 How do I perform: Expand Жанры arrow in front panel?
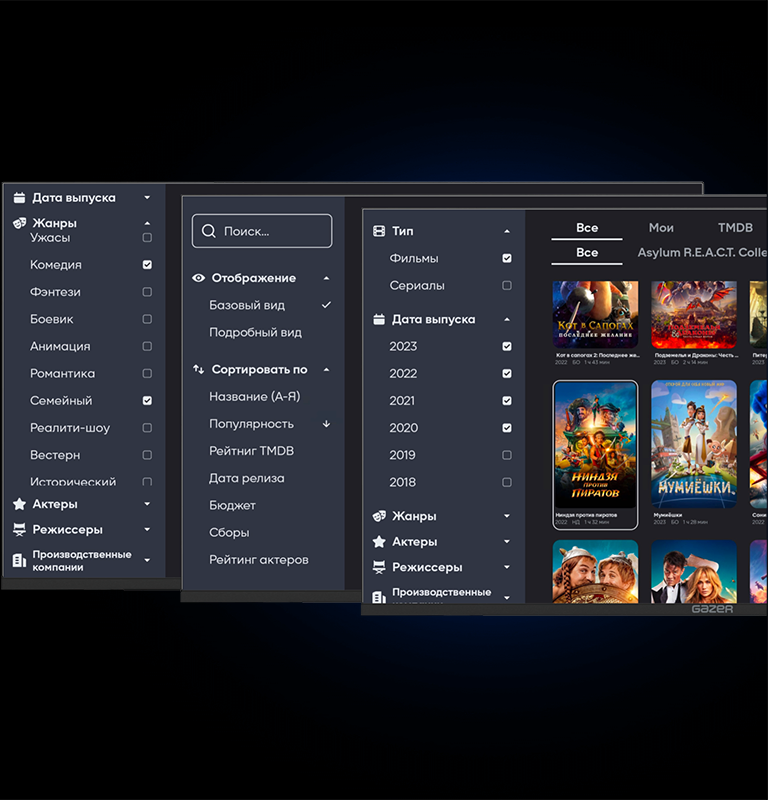click(x=507, y=516)
